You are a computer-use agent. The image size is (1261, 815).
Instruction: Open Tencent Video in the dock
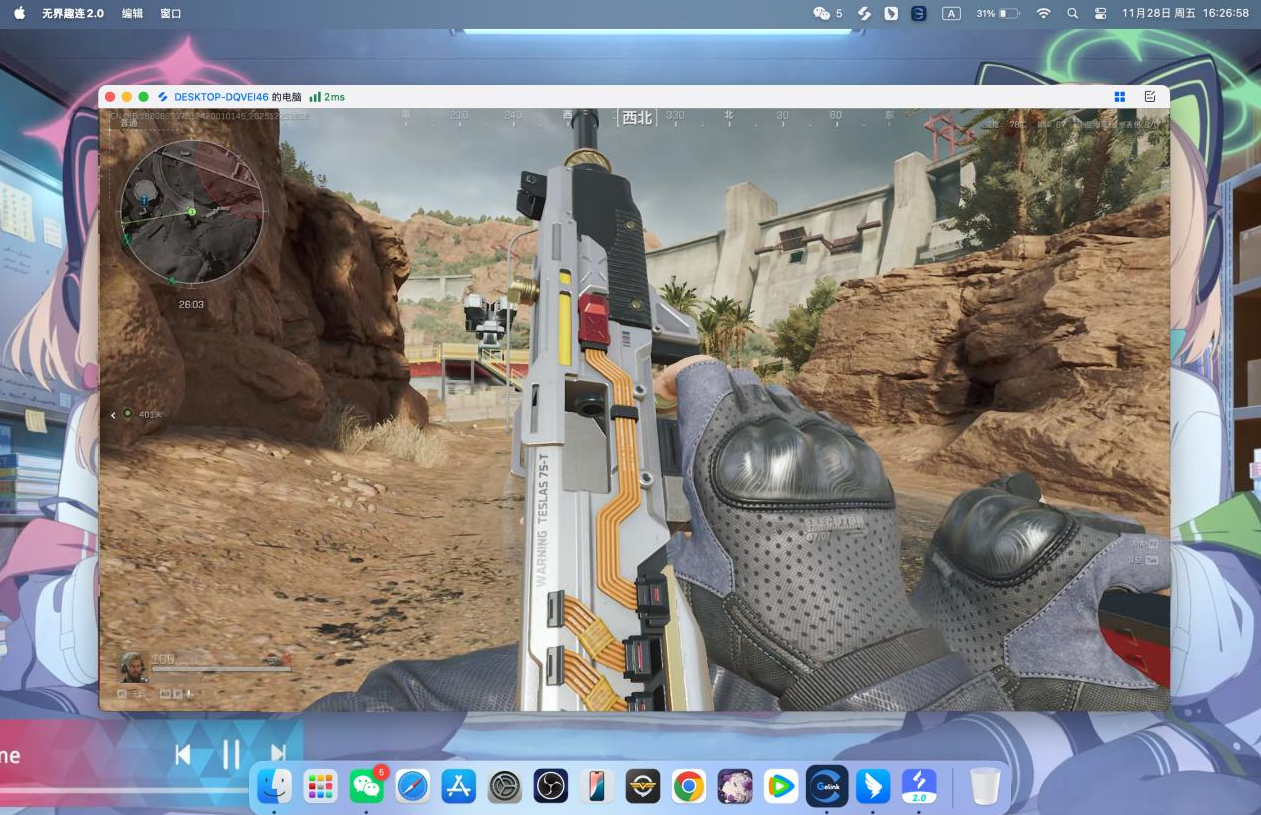point(780,787)
